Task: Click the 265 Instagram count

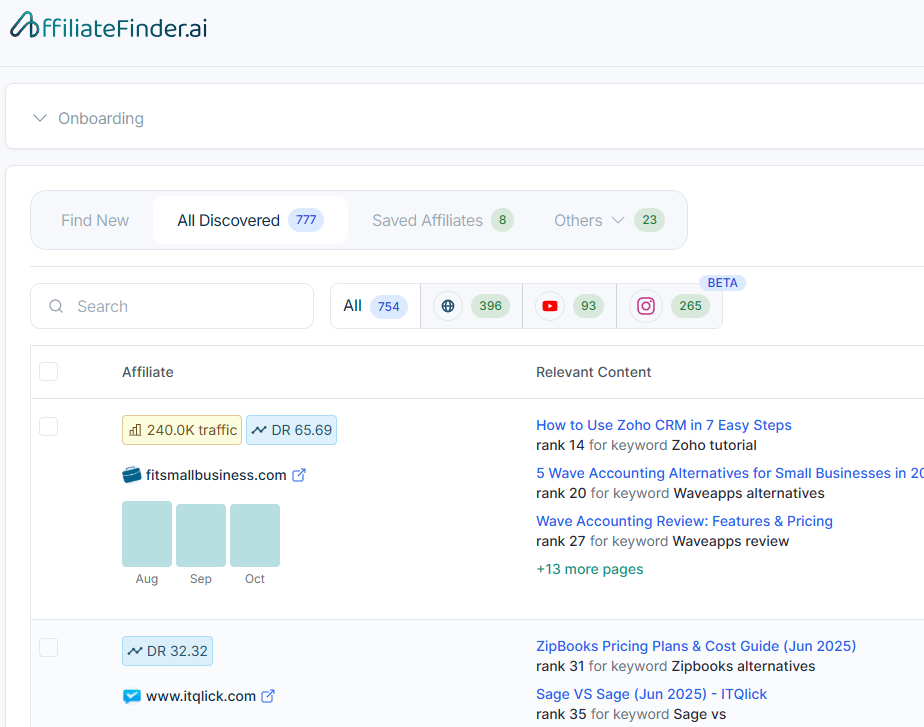Action: tap(690, 306)
